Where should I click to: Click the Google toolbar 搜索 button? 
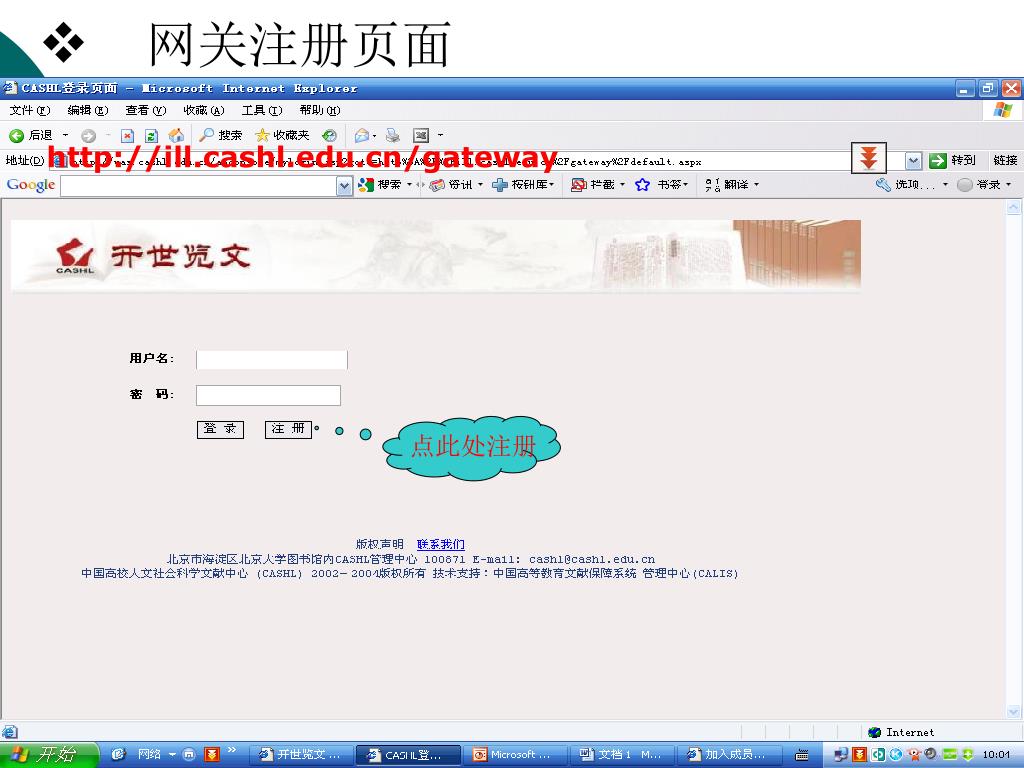coord(380,185)
